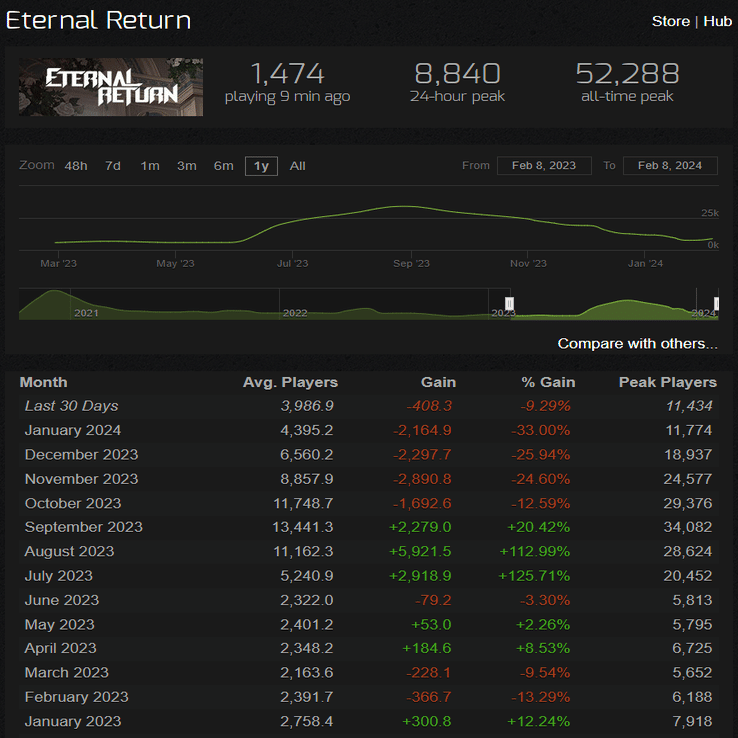Select the December 2023 row label
Screen dimensions: 738x738
click(81, 455)
